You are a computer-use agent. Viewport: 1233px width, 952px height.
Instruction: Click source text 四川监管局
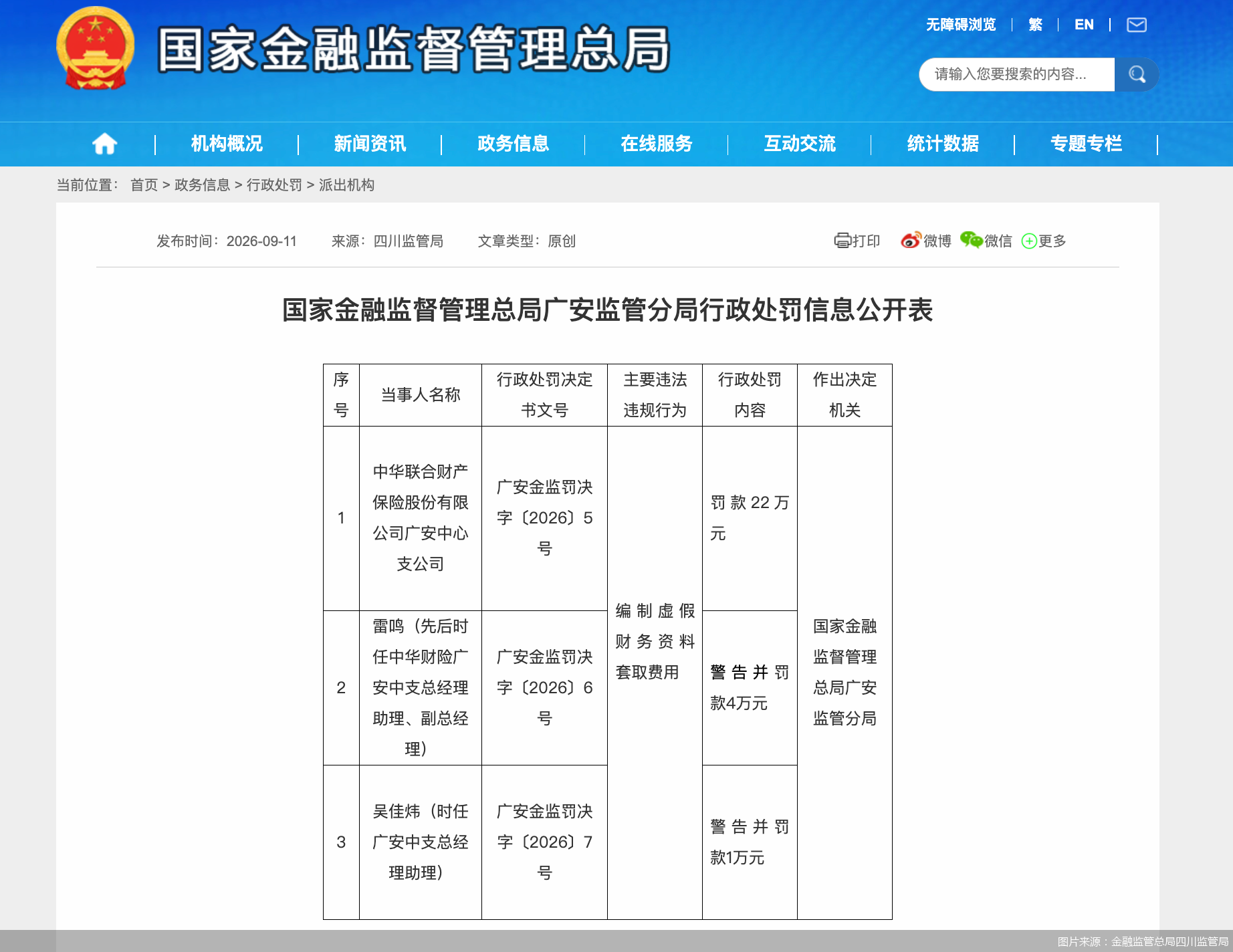click(408, 241)
